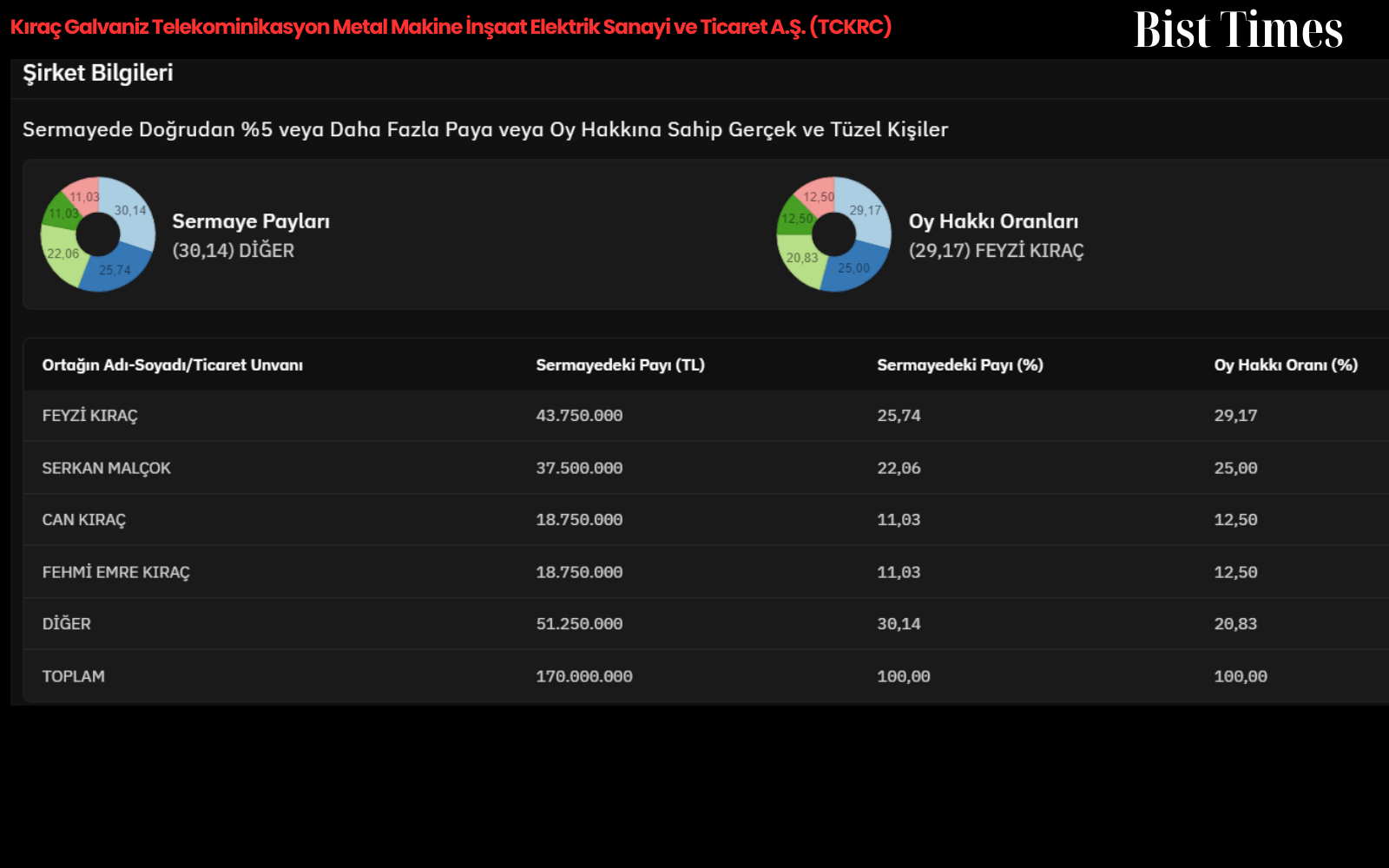
Task: Click the 29,17 slice in Oy Hakkı Oranları chart
Action: coord(866,210)
